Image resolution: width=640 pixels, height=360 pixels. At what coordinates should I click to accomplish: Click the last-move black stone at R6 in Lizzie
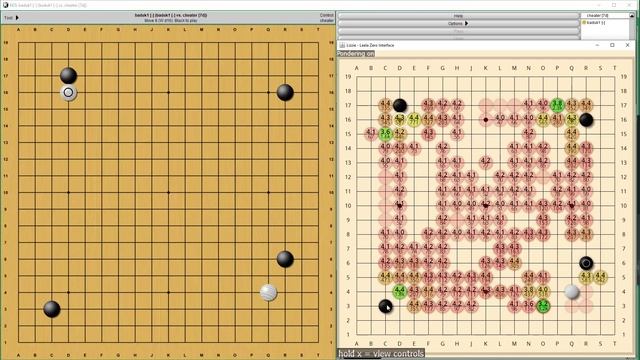(586, 263)
